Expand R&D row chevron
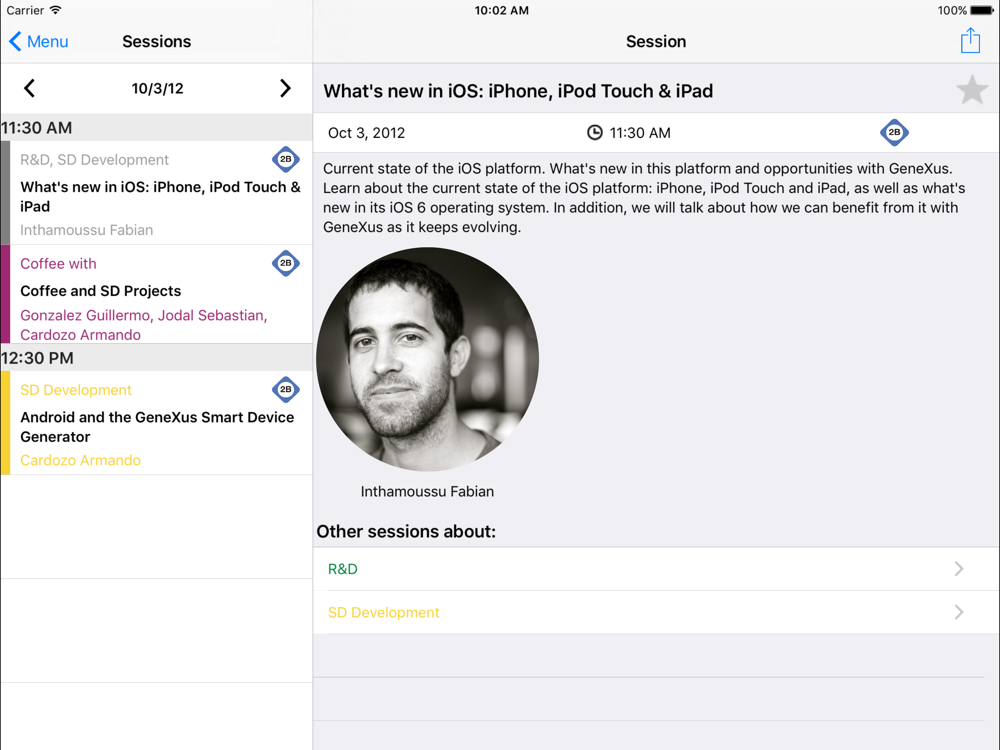The width and height of the screenshot is (1000, 750). click(x=959, y=569)
